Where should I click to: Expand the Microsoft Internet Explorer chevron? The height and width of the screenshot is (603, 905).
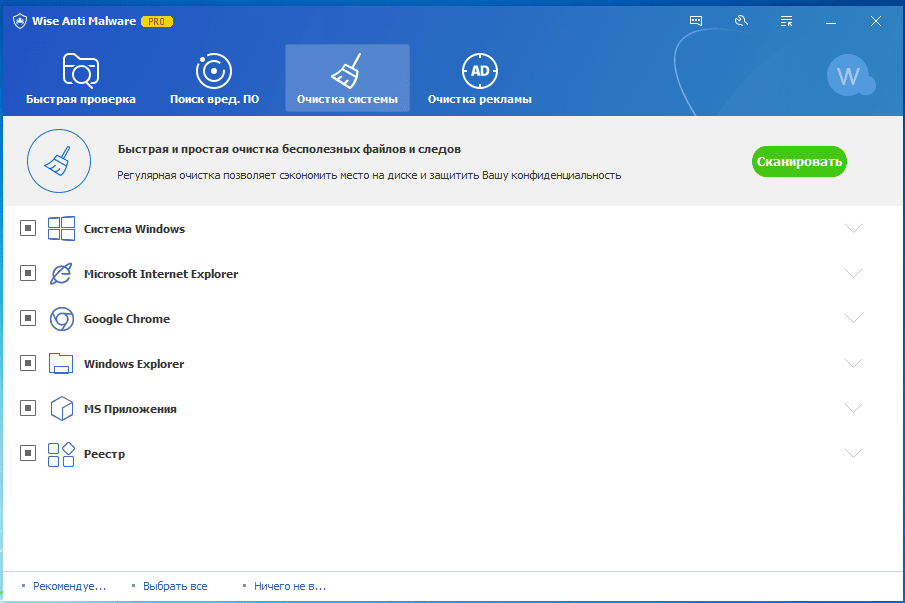tap(853, 273)
